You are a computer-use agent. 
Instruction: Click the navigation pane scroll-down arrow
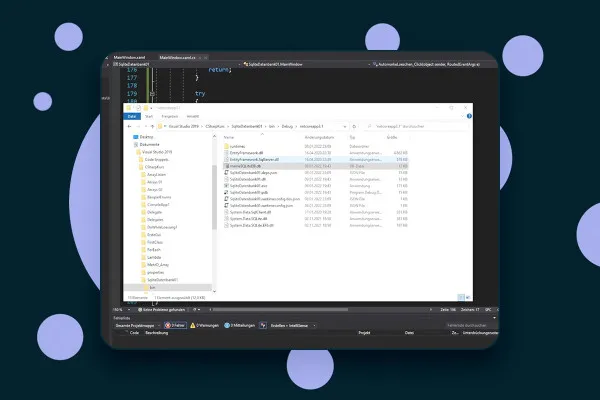coord(214,291)
